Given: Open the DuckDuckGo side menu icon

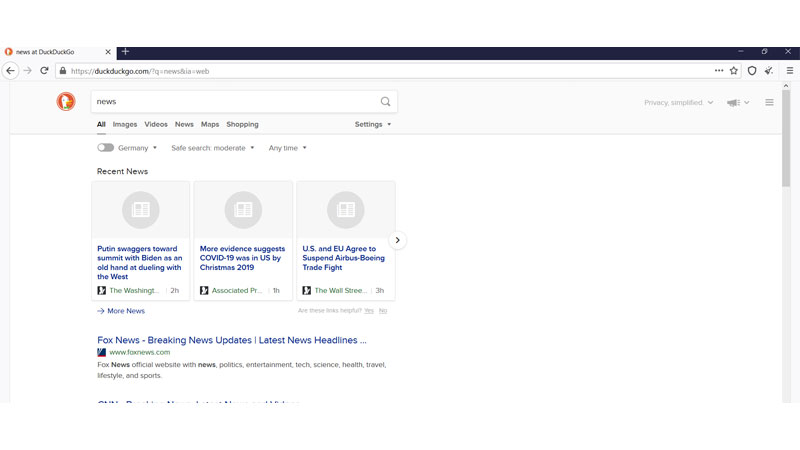Looking at the screenshot, I should click(769, 103).
